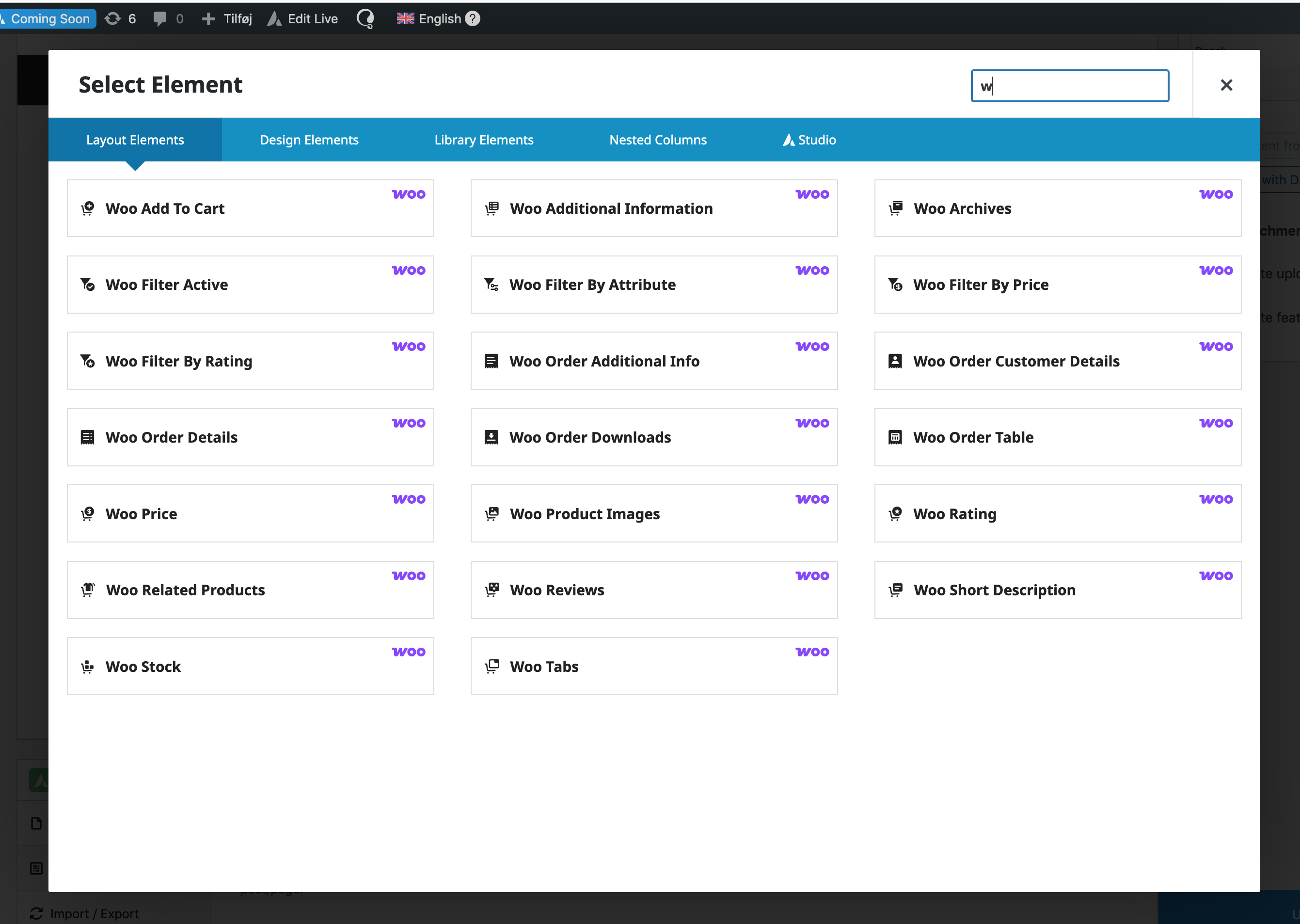The width and height of the screenshot is (1300, 924).
Task: Click the Woo Add To Cart icon
Action: pos(88,209)
